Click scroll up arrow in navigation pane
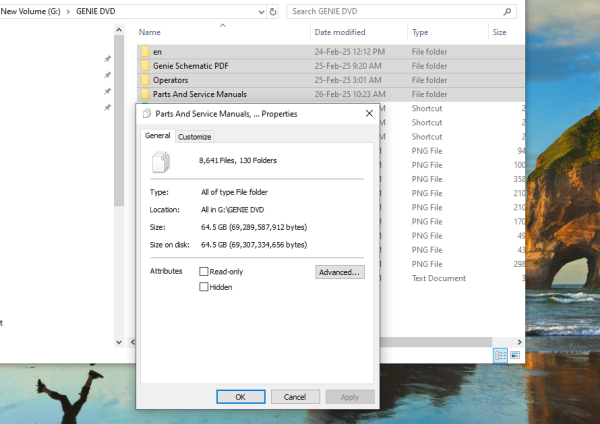600x424 pixels. (x=119, y=30)
